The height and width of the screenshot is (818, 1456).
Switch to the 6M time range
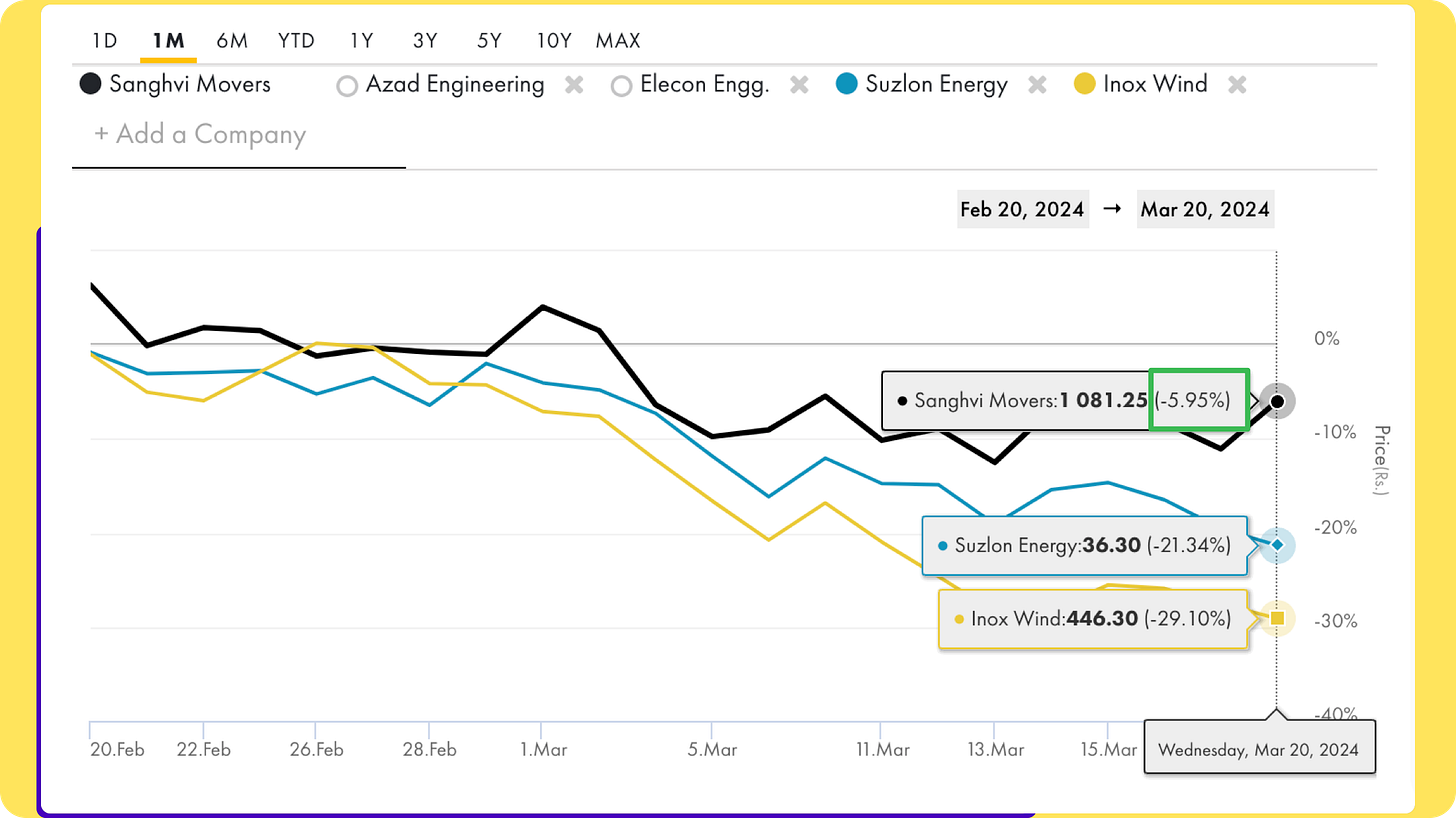click(232, 41)
